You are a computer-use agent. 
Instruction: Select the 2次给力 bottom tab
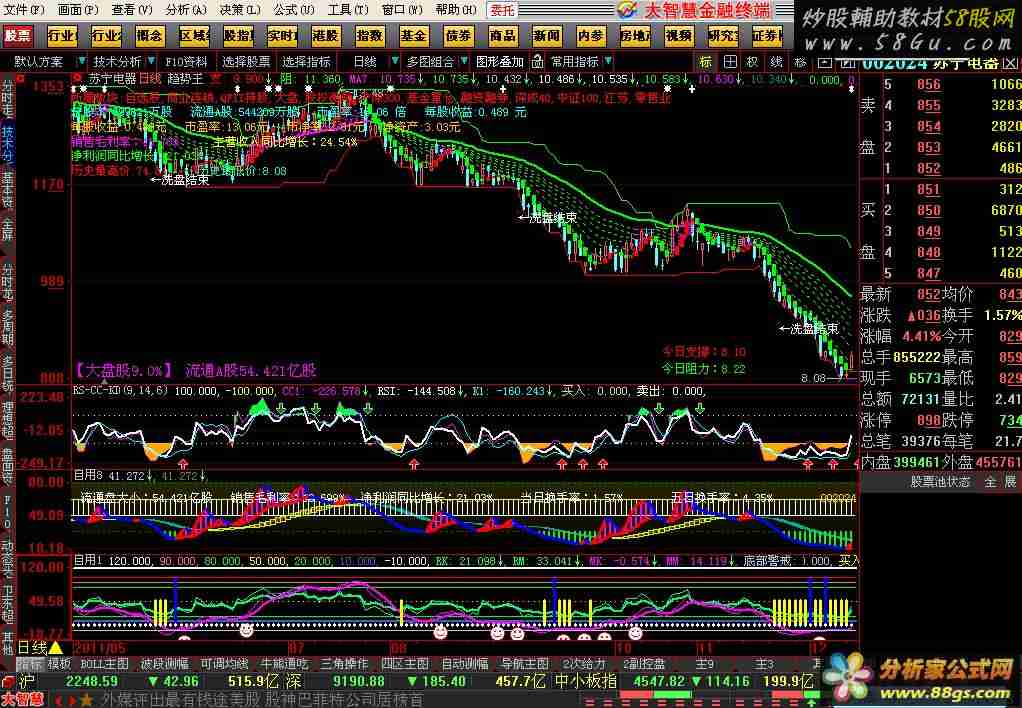pyautogui.click(x=584, y=664)
